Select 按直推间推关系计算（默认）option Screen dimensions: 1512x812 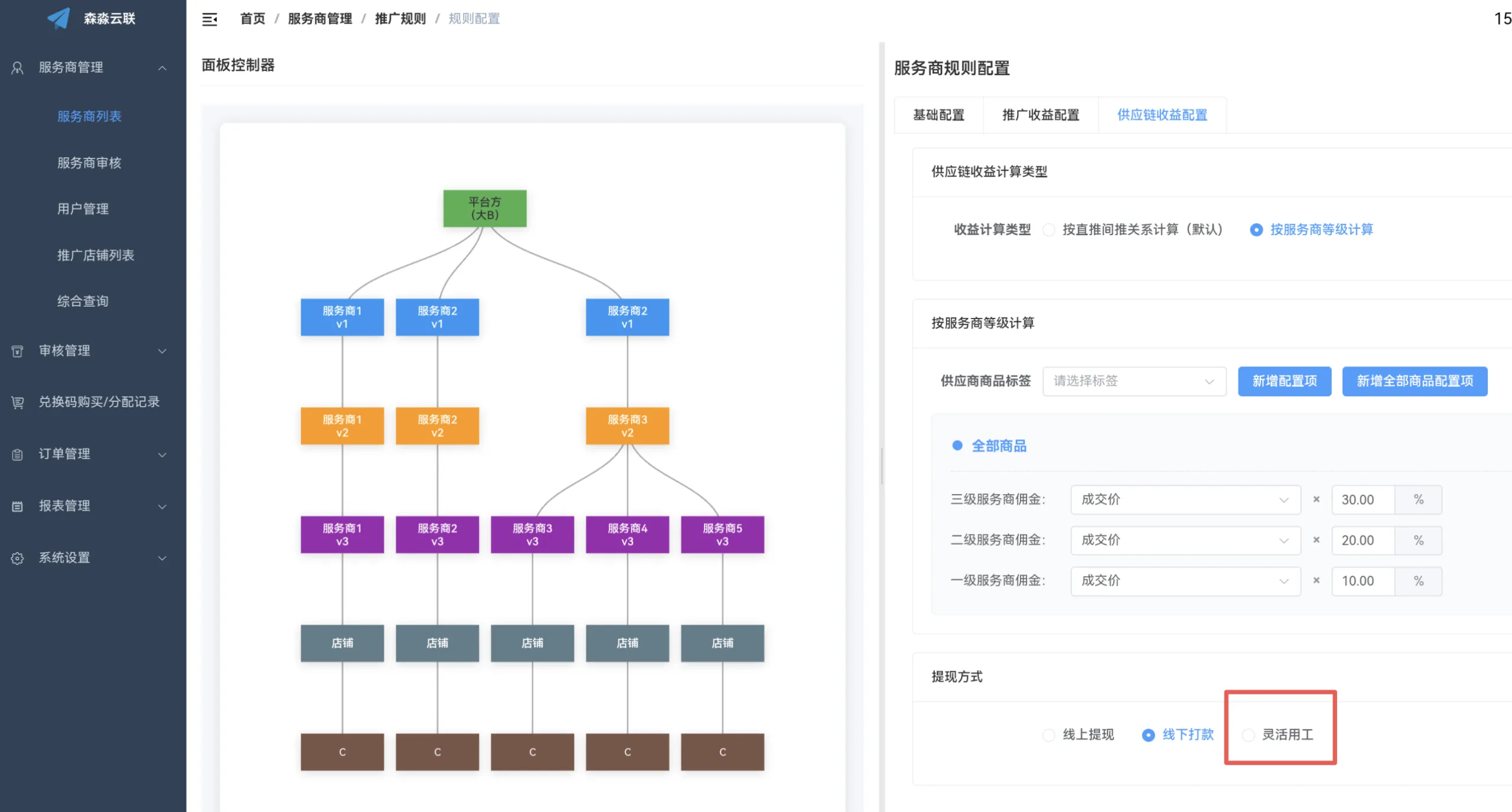point(1049,229)
